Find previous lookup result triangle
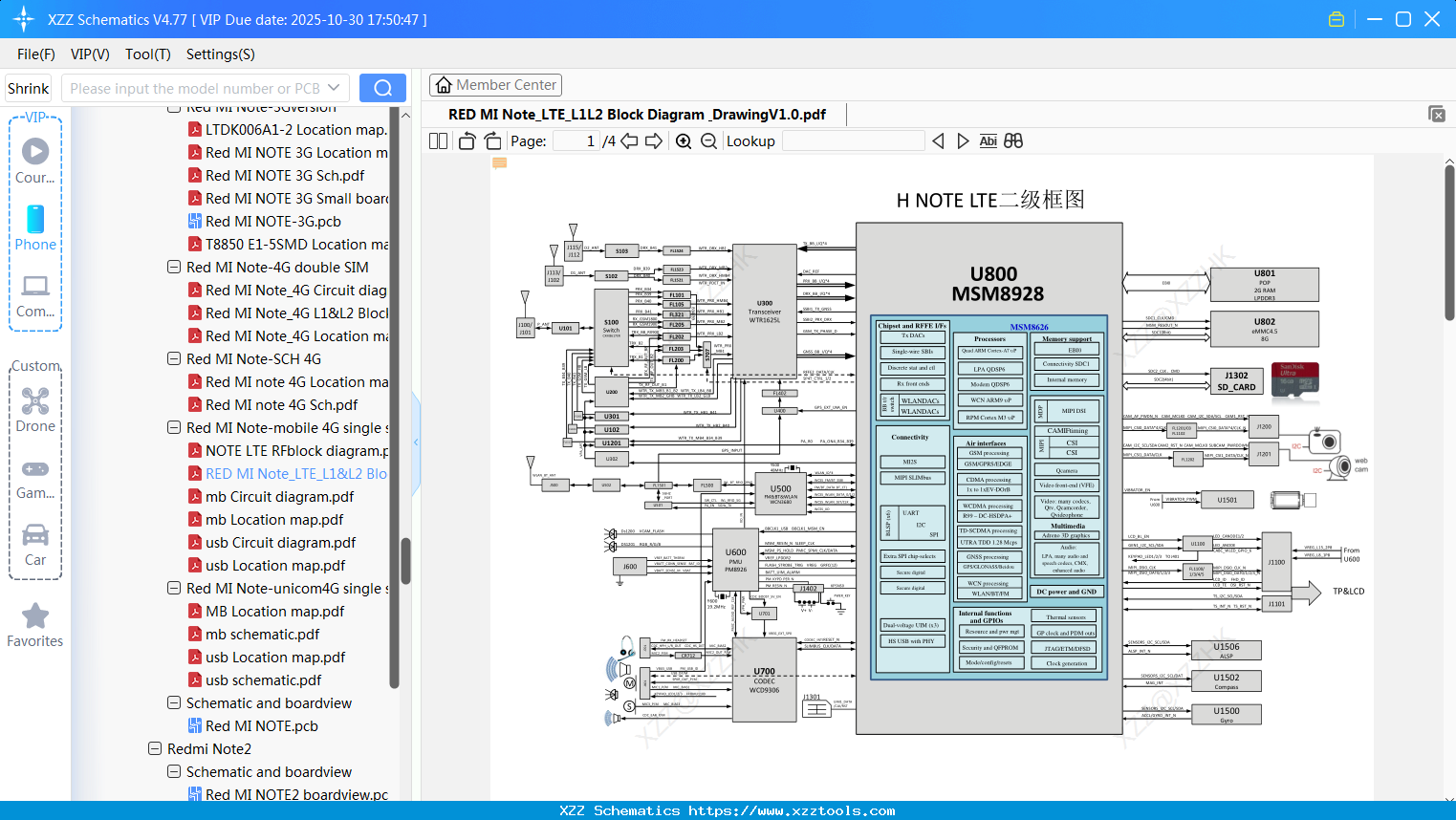Viewport: 1456px width, 820px height. tap(938, 141)
